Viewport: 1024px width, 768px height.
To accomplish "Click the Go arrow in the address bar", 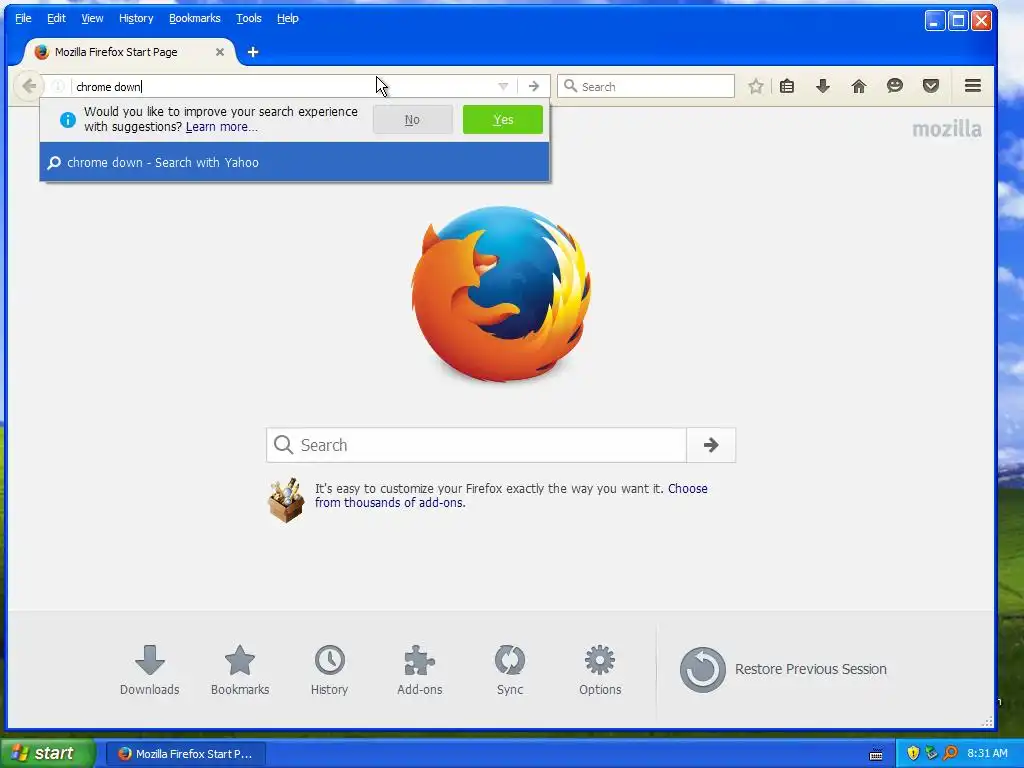I will coord(534,86).
